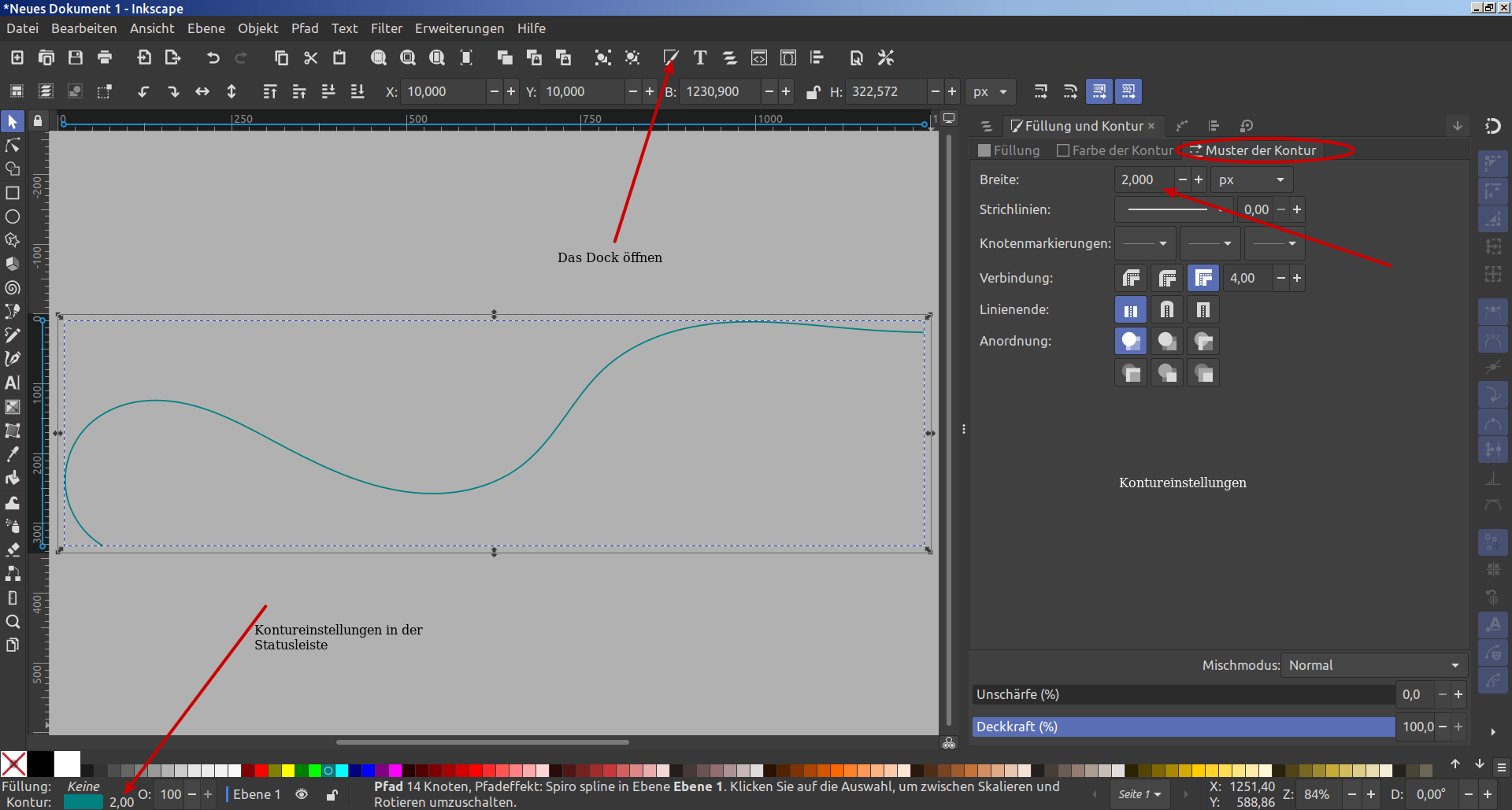The height and width of the screenshot is (810, 1512).
Task: Pick the Ellipse tool in the toolbox
Action: [13, 216]
